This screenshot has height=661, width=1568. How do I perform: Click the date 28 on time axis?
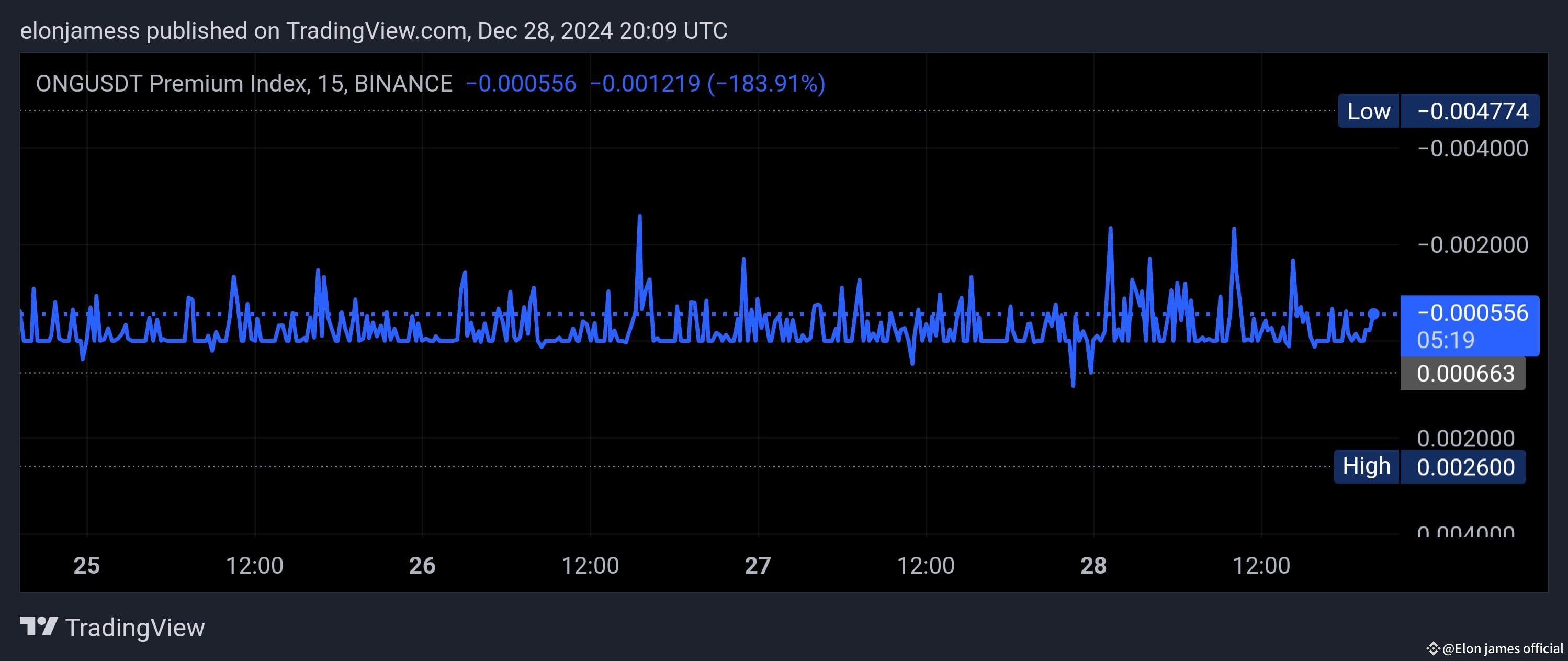pos(1093,565)
